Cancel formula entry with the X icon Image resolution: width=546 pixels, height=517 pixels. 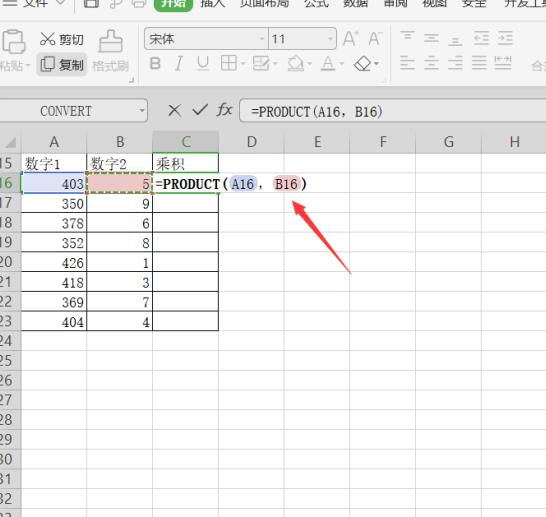tap(174, 111)
